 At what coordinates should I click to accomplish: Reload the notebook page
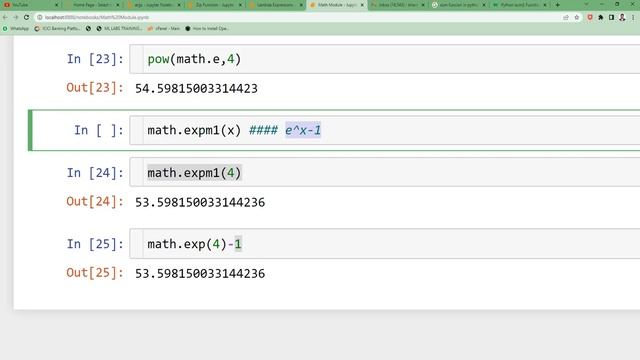[x=27, y=18]
